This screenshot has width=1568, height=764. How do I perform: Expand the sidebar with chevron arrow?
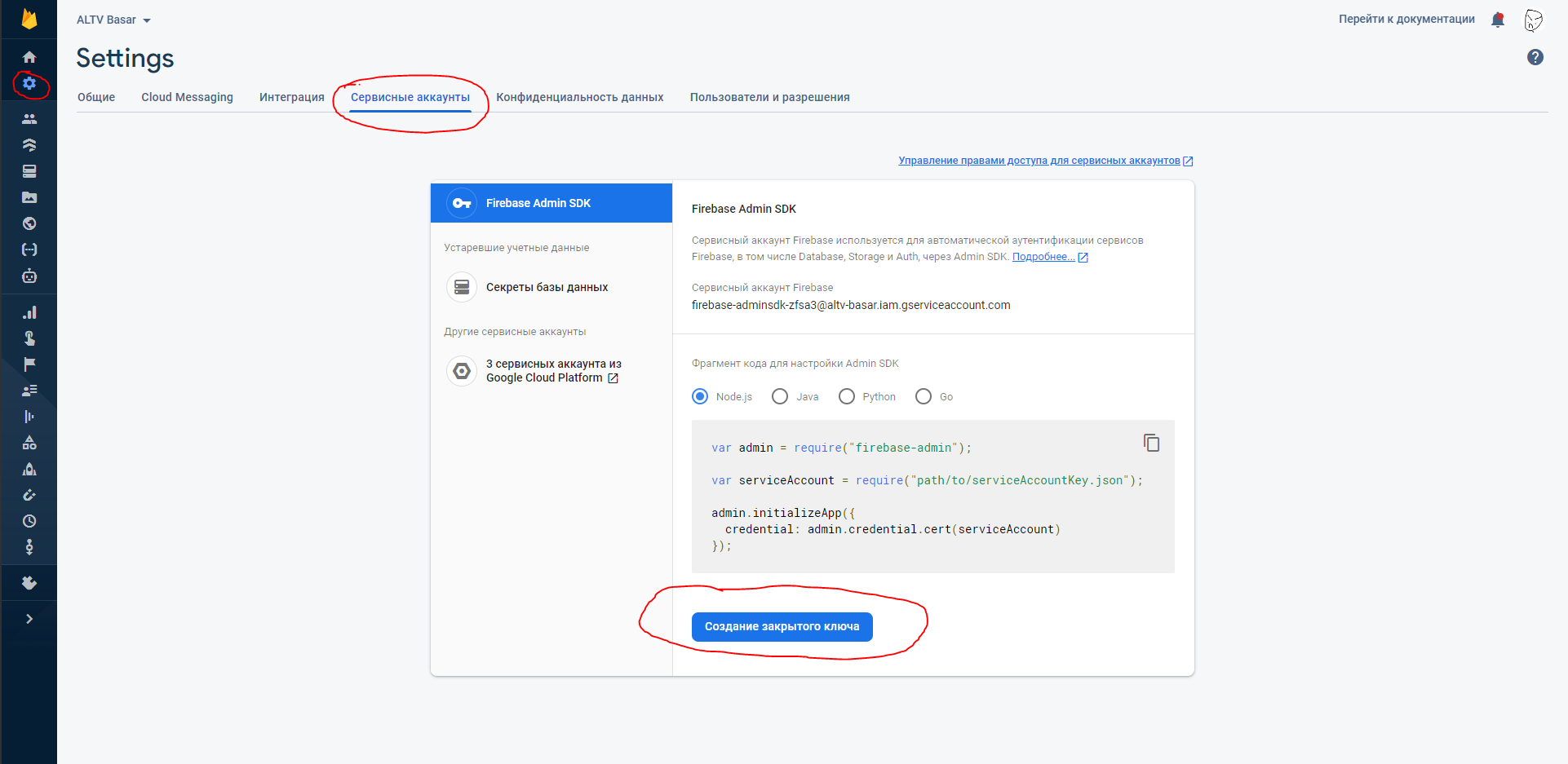(29, 619)
